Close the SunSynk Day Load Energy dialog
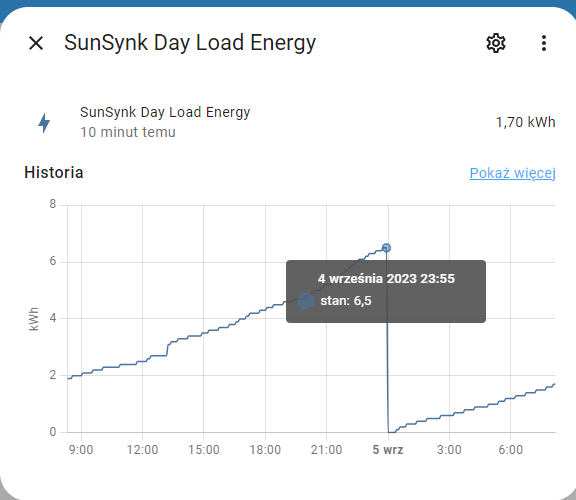This screenshot has width=576, height=500. click(36, 43)
